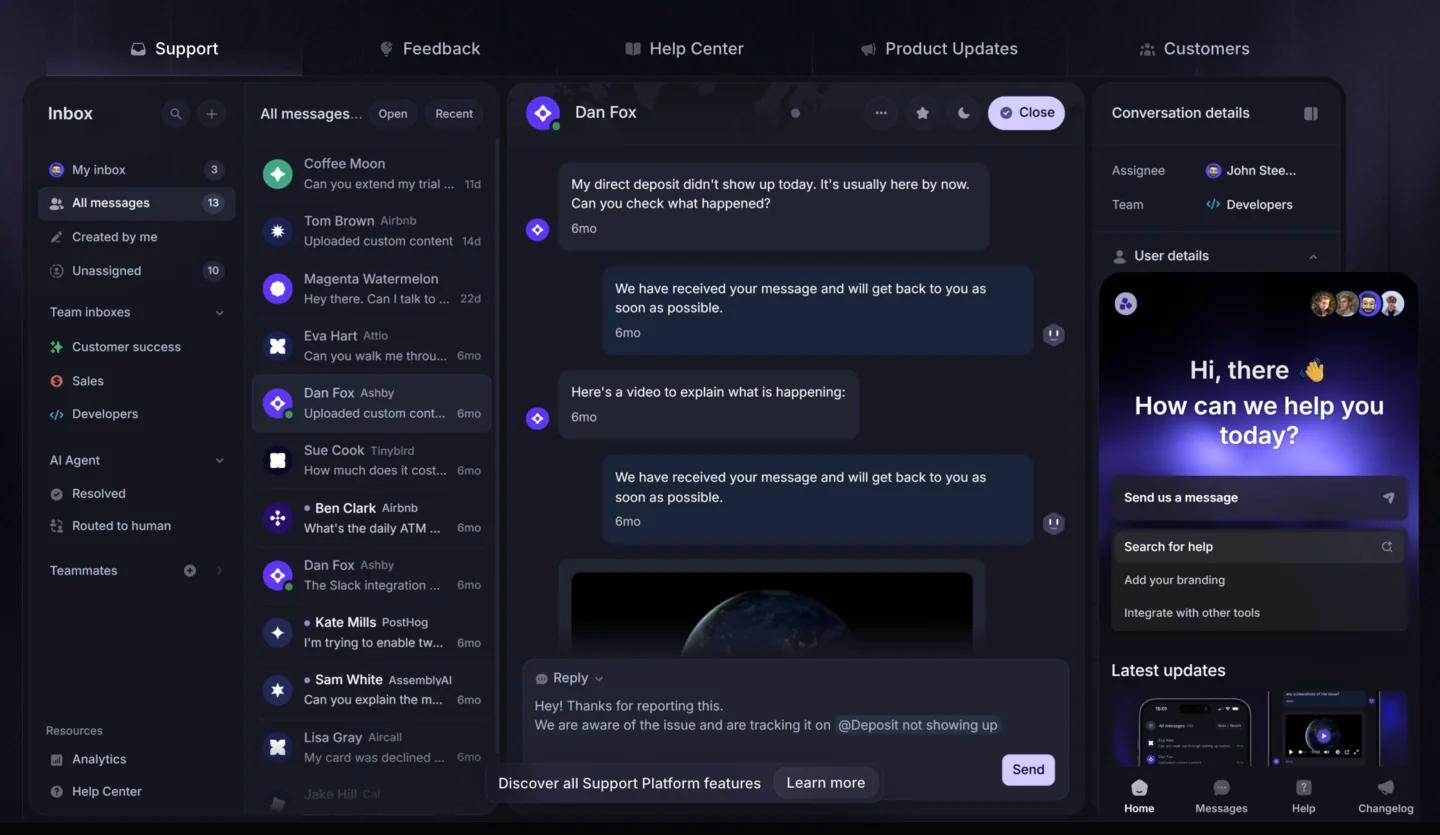Image resolution: width=1440 pixels, height=835 pixels.
Task: Click the Dan Fox avatar in conversation header
Action: click(543, 113)
